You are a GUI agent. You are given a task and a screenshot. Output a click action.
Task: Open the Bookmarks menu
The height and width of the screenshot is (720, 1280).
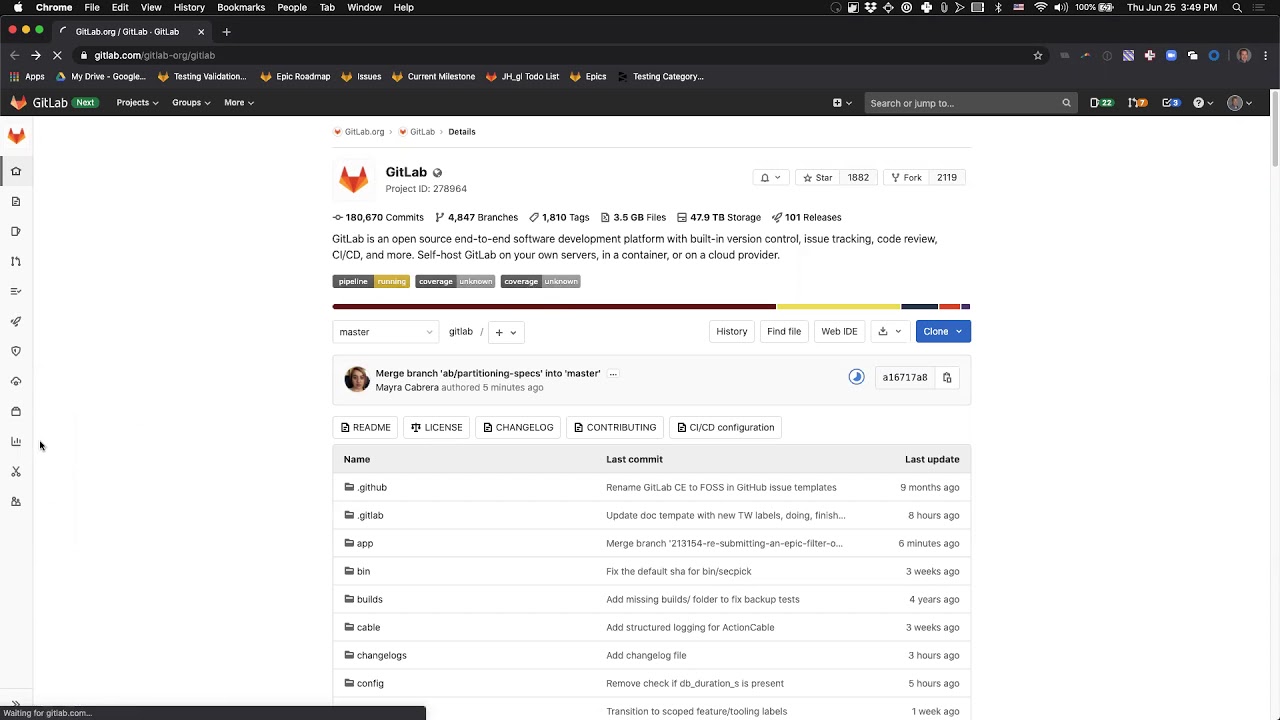pyautogui.click(x=241, y=7)
